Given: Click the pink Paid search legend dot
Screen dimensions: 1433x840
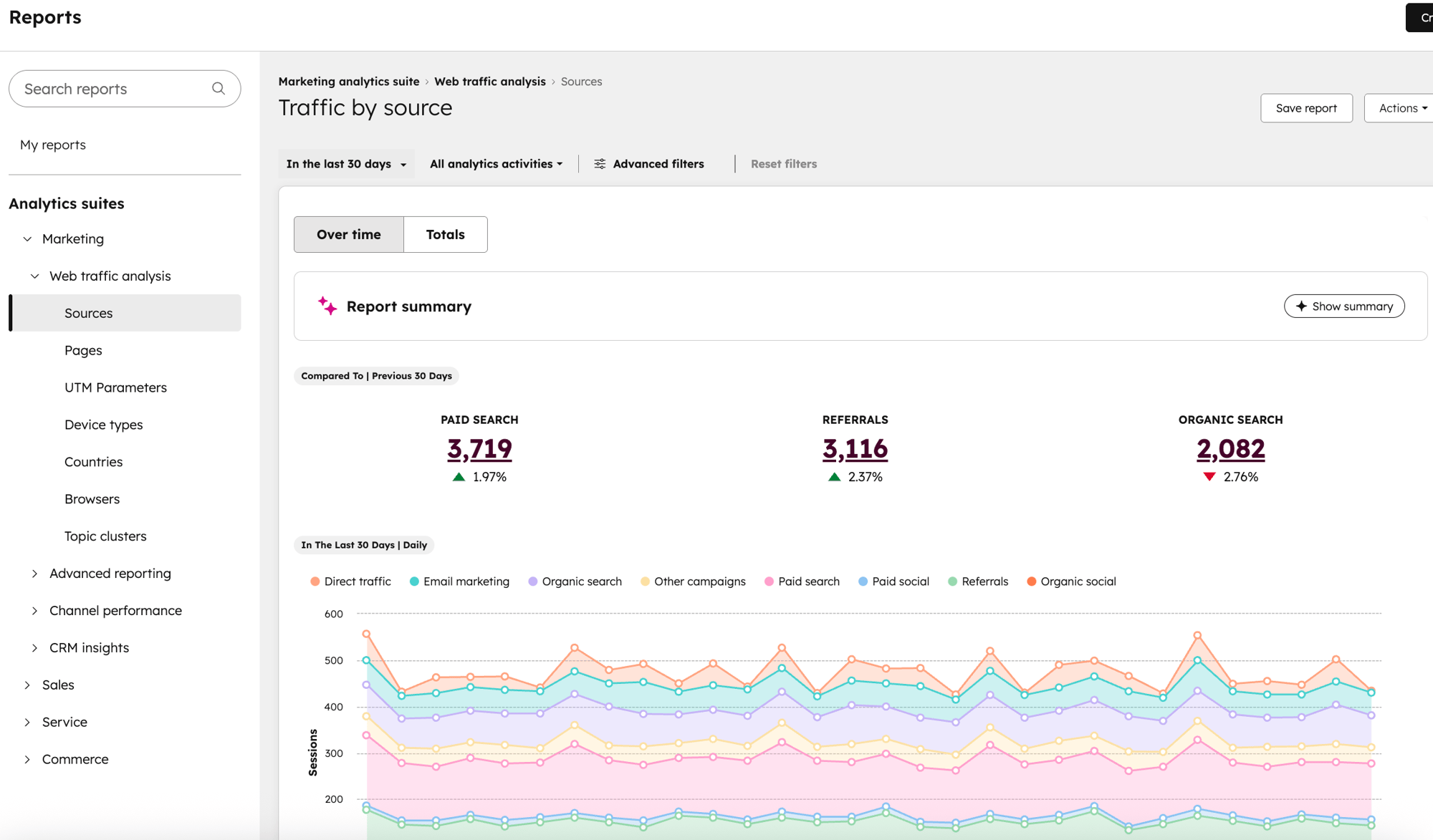Looking at the screenshot, I should coord(768,581).
